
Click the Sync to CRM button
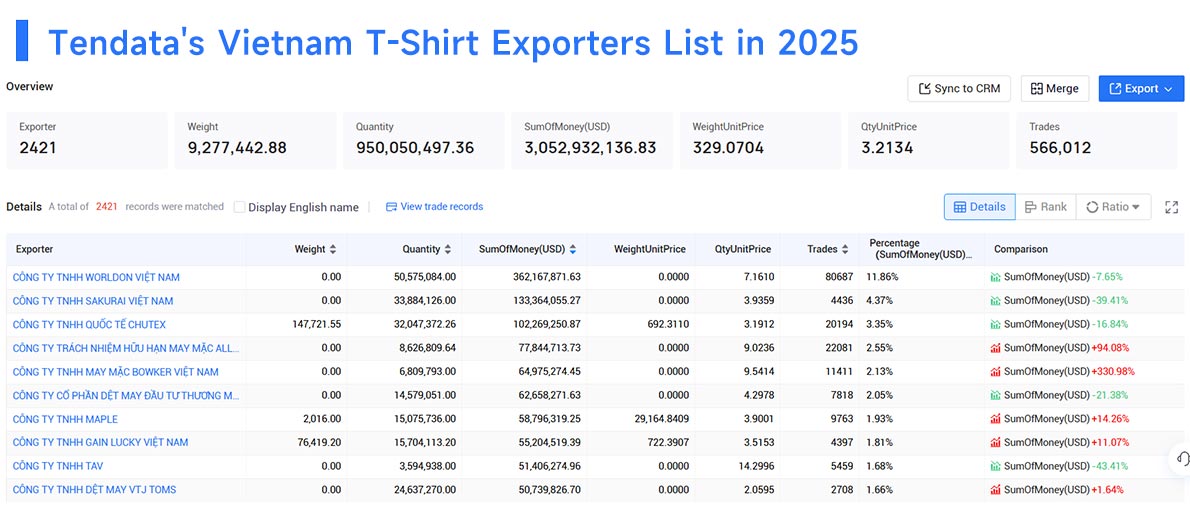959,89
